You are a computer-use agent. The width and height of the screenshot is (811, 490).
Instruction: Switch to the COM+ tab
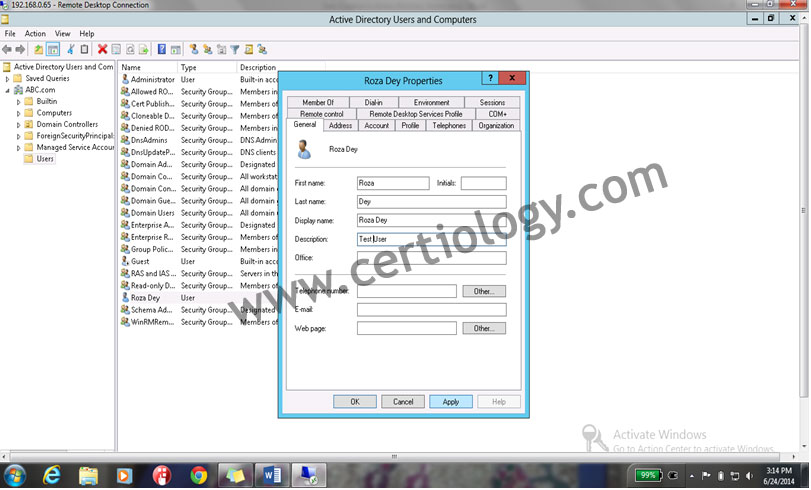click(497, 114)
